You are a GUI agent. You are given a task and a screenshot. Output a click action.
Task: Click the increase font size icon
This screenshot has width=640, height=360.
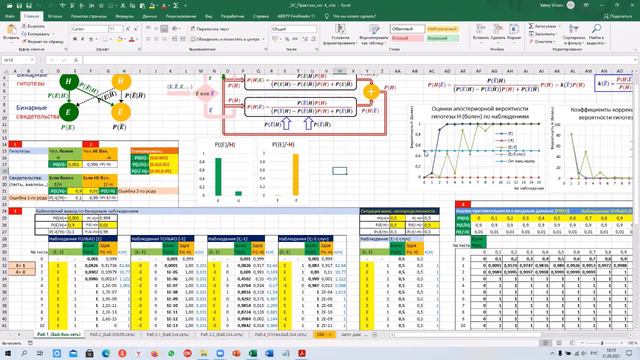(128, 29)
